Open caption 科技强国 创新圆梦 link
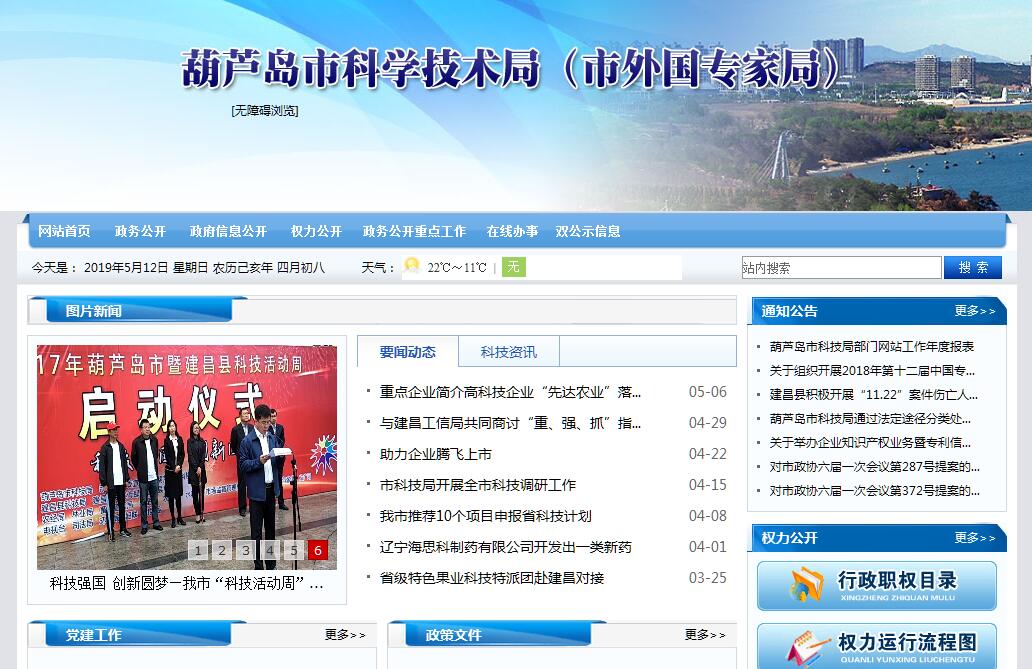The image size is (1032, 669). coord(186,583)
